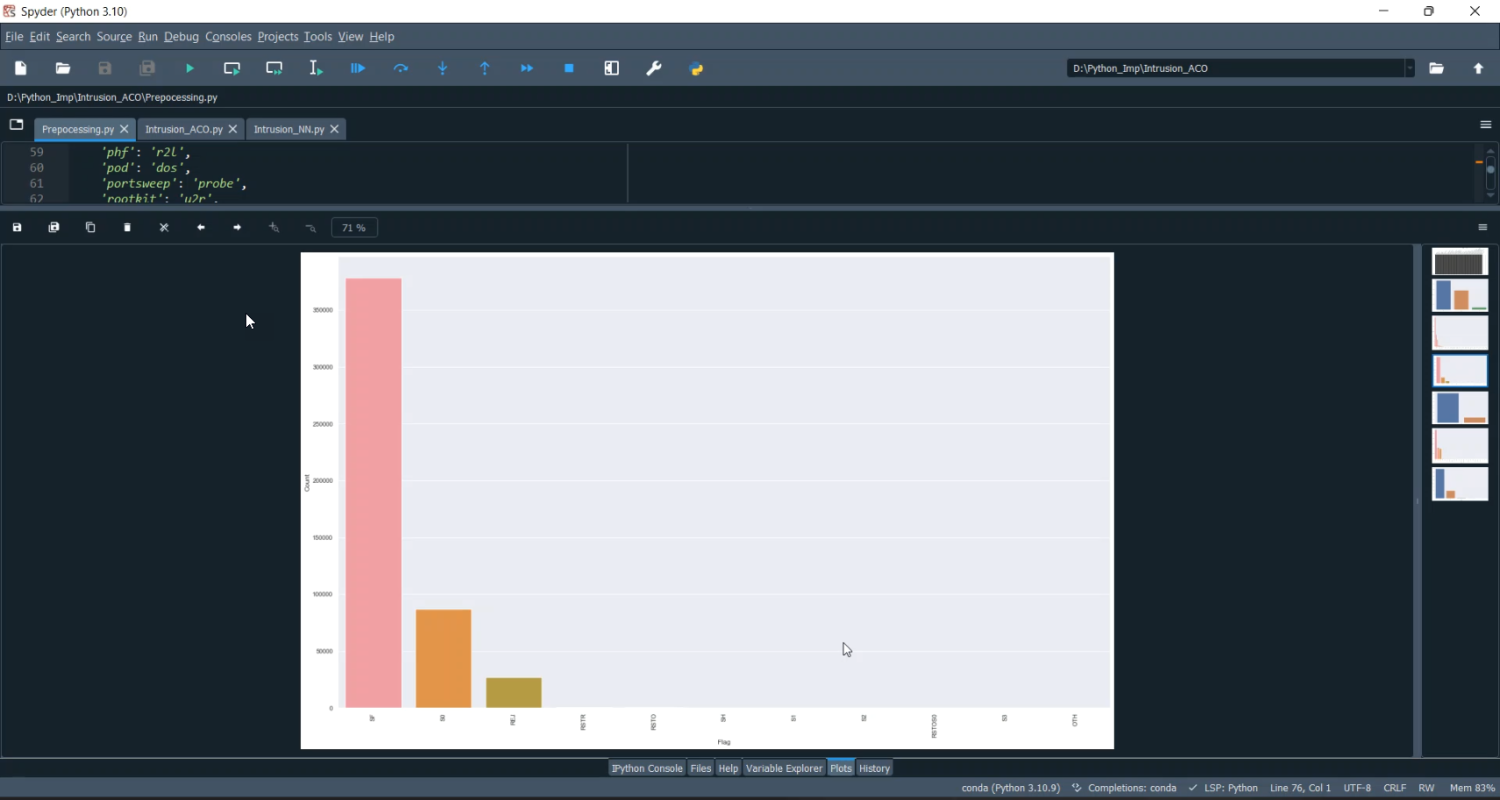This screenshot has height=800, width=1500.
Task: Switch to the Variable Explorer pane tab
Action: pos(784,768)
